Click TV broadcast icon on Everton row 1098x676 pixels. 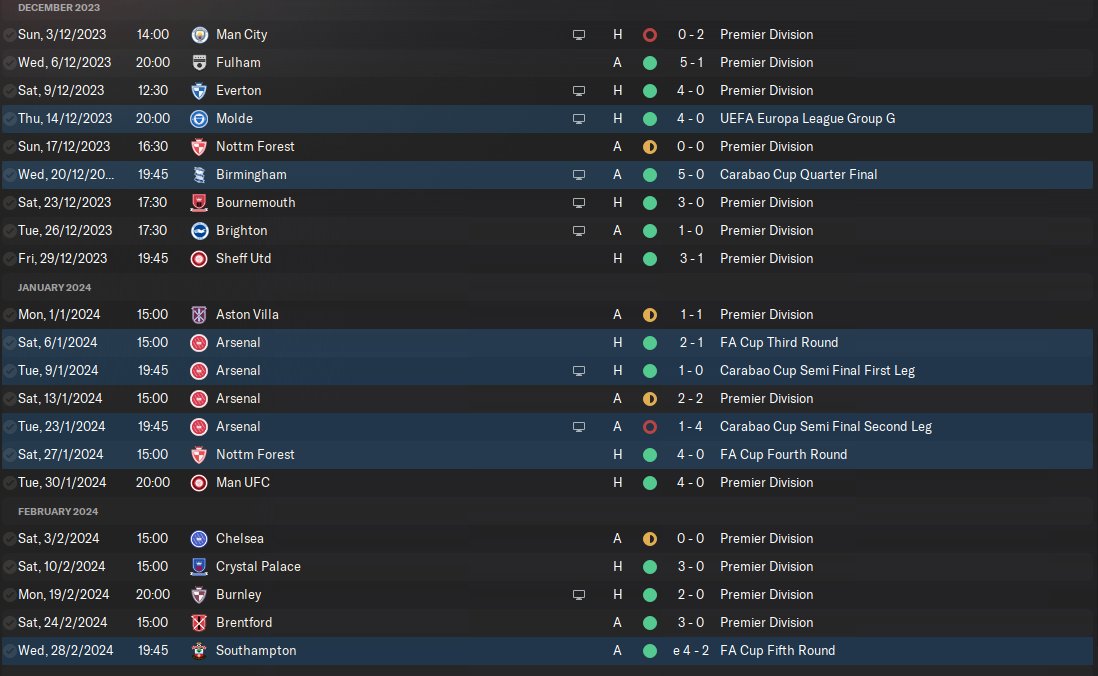(x=578, y=90)
